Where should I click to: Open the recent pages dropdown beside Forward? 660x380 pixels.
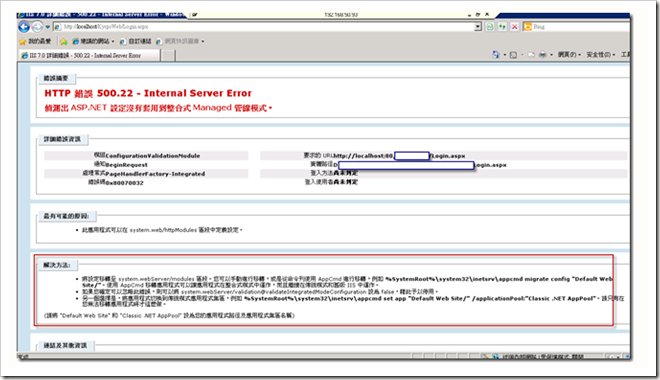pyautogui.click(x=47, y=27)
